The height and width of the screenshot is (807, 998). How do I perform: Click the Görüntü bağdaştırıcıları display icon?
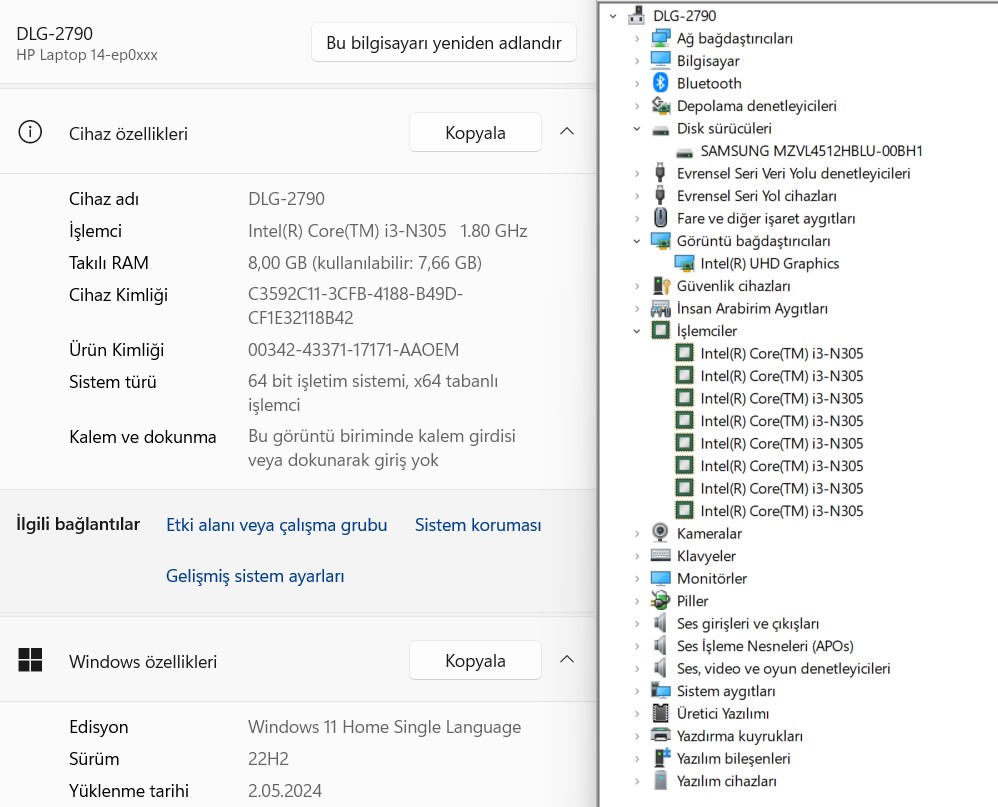(x=661, y=241)
